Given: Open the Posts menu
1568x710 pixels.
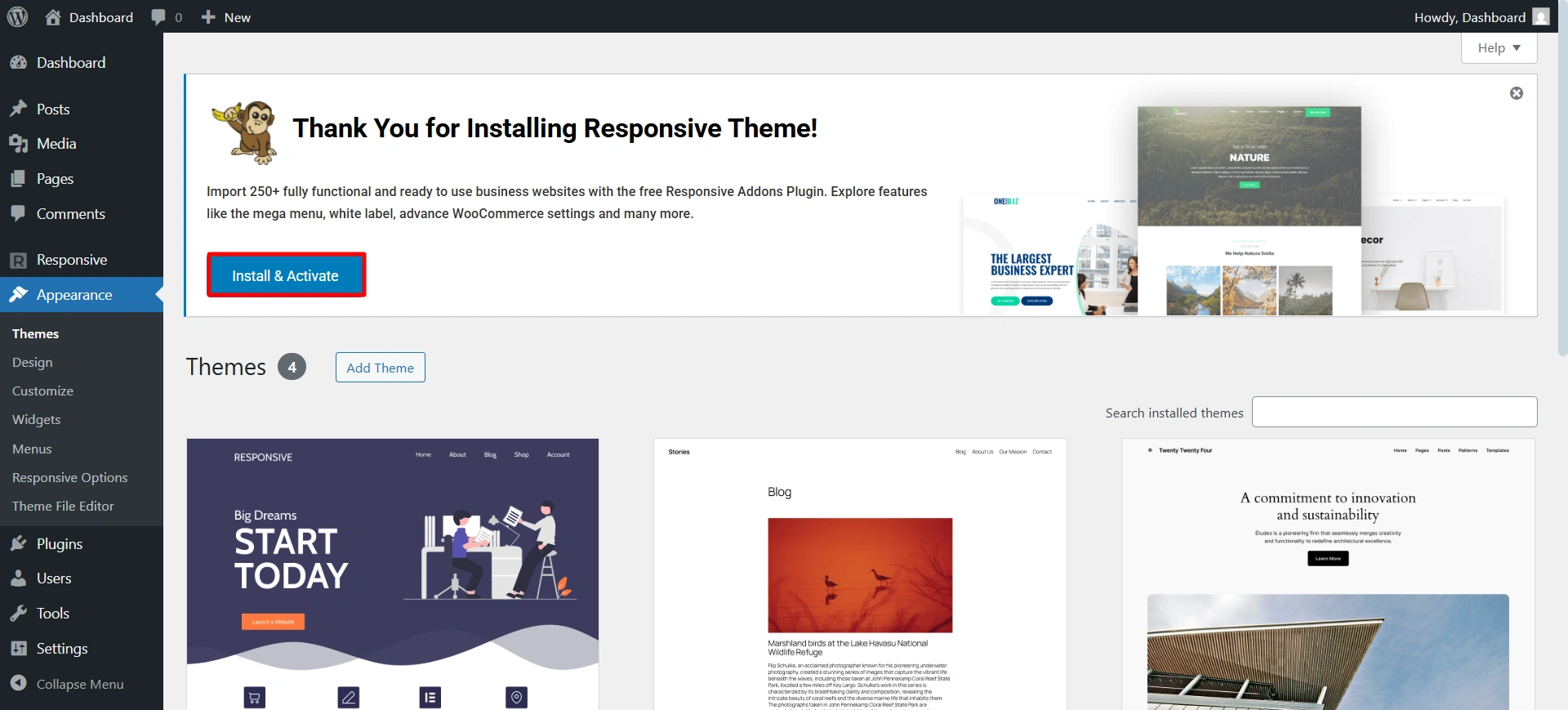Looking at the screenshot, I should click(x=82, y=109).
